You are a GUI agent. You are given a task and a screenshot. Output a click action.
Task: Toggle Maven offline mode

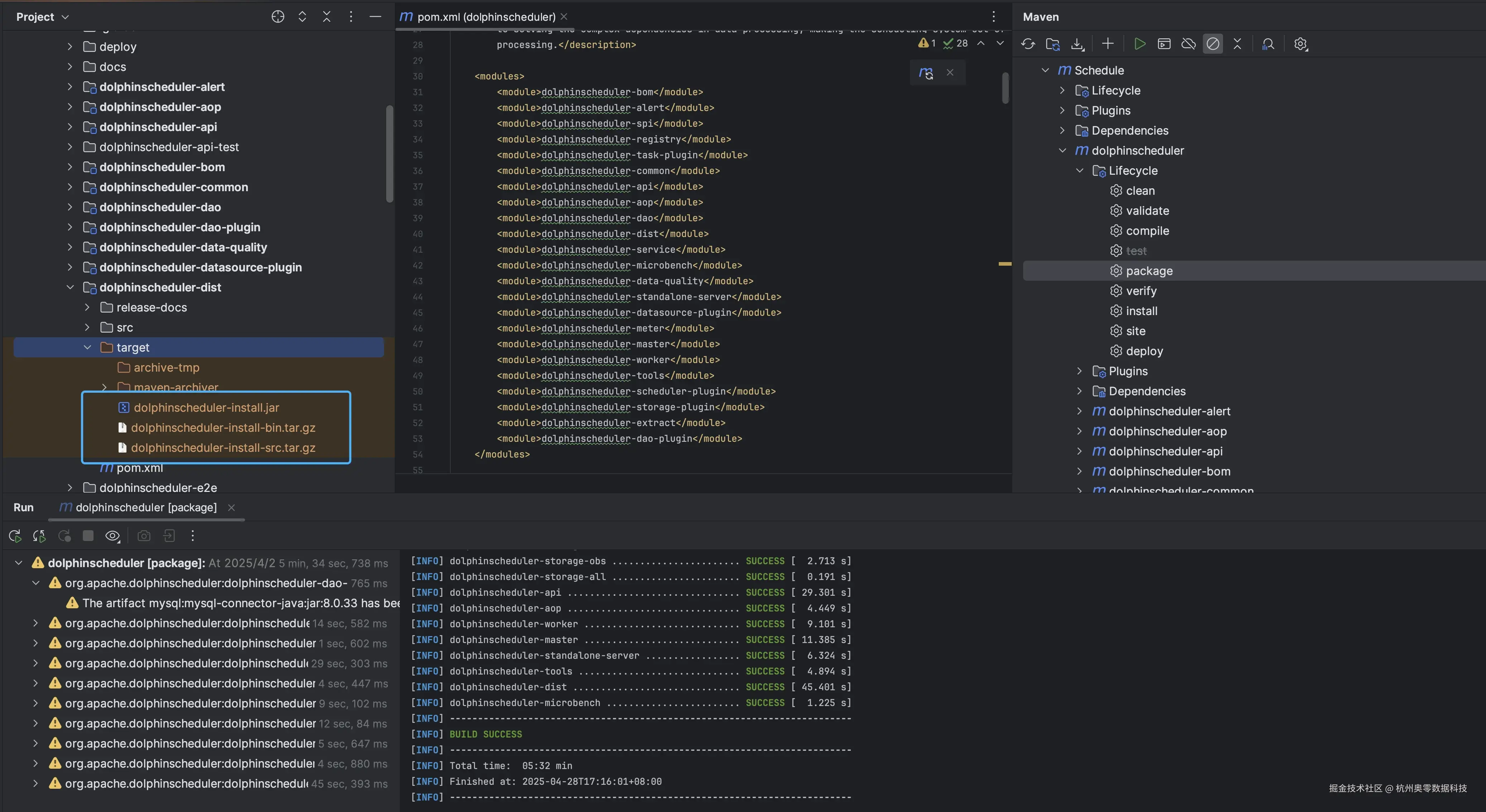coord(1188,44)
